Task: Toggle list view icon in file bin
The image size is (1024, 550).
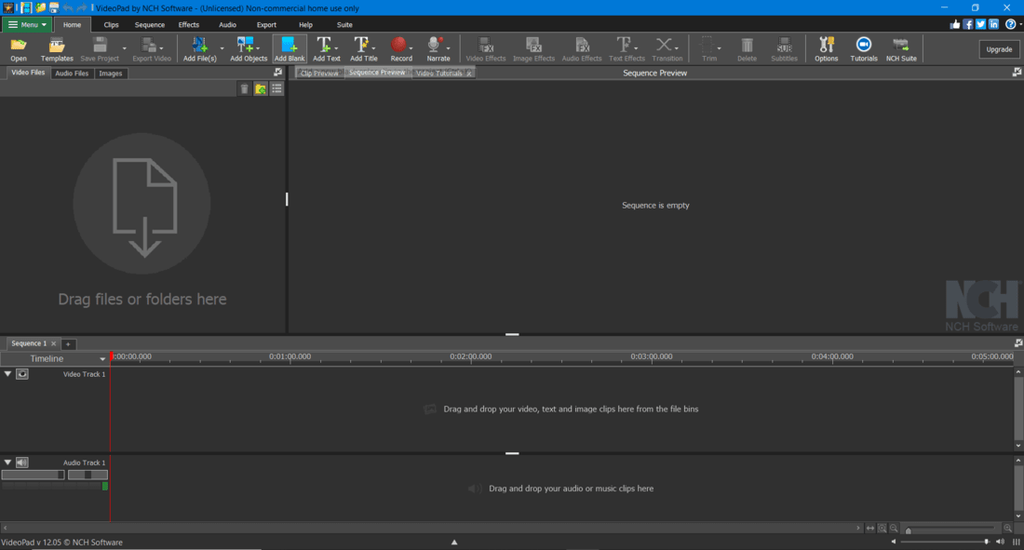Action: click(x=277, y=89)
